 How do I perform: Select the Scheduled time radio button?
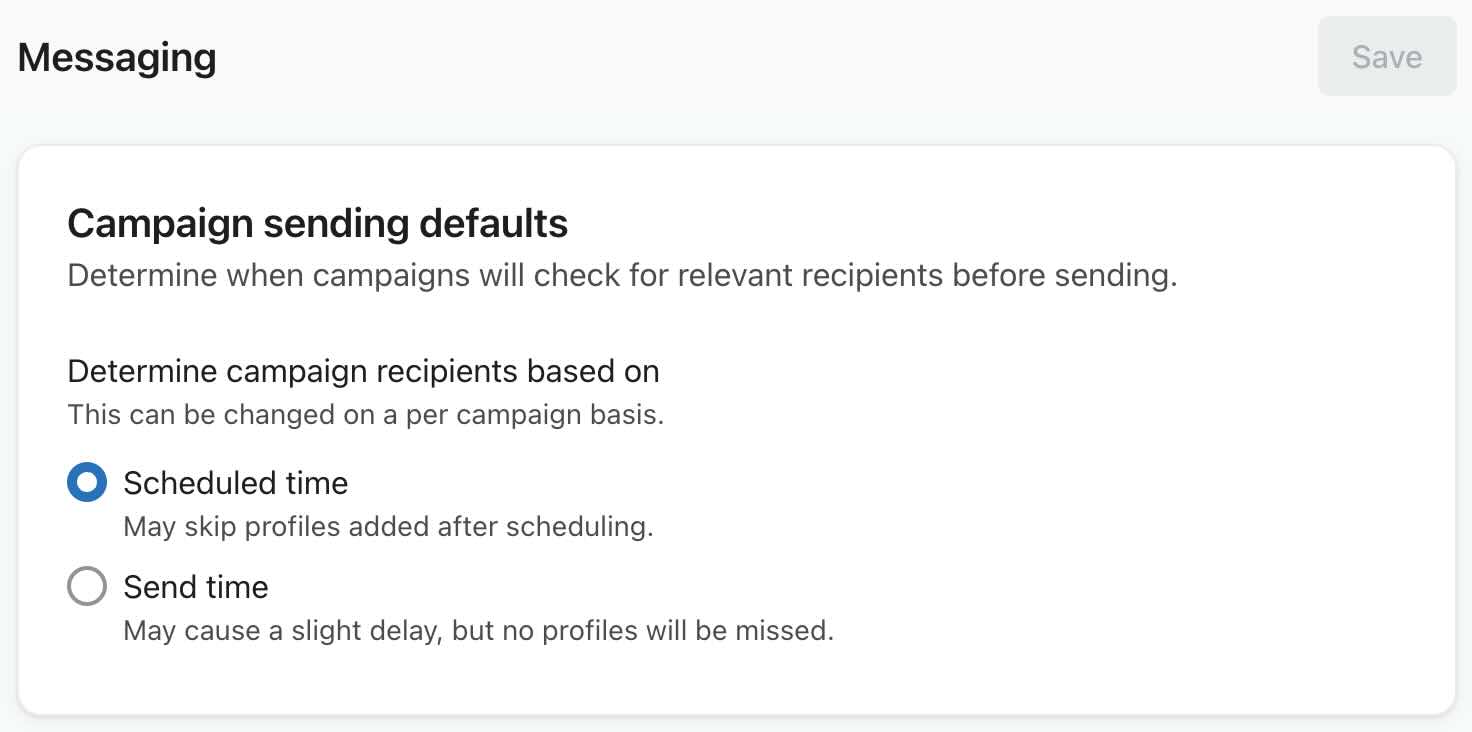click(87, 482)
